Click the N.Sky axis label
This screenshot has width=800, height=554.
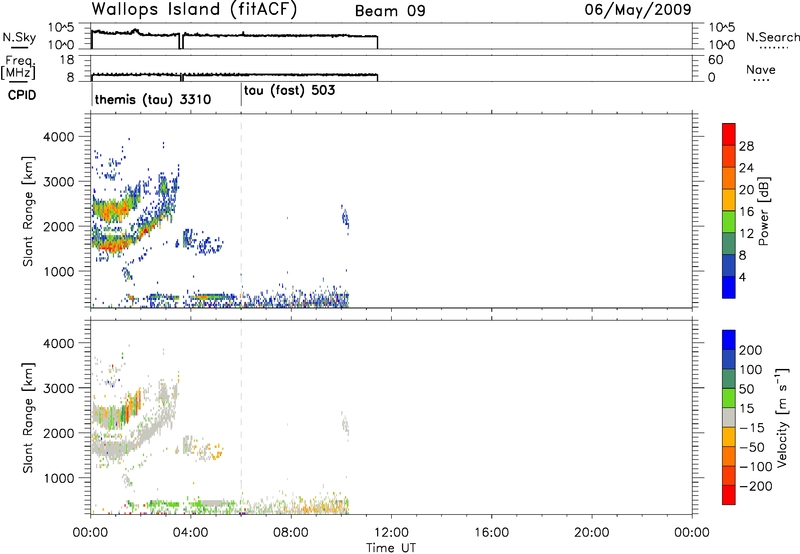[x=19, y=37]
